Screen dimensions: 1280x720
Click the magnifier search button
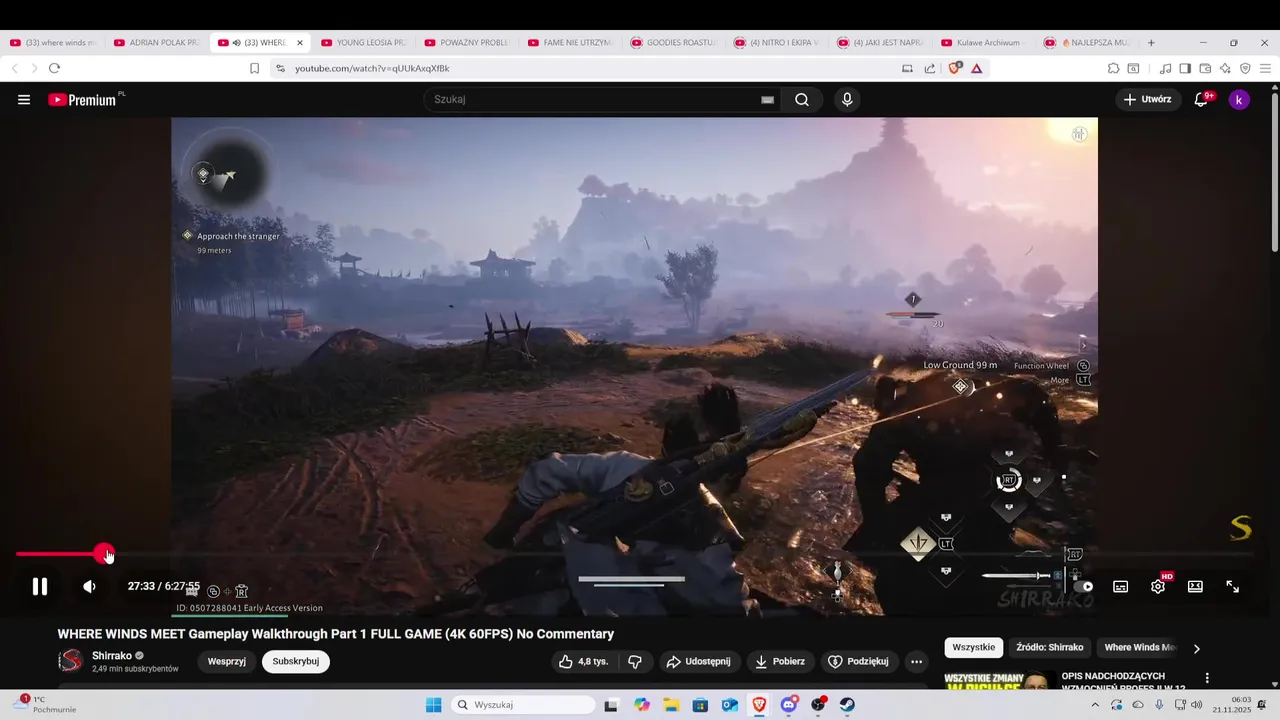[802, 99]
